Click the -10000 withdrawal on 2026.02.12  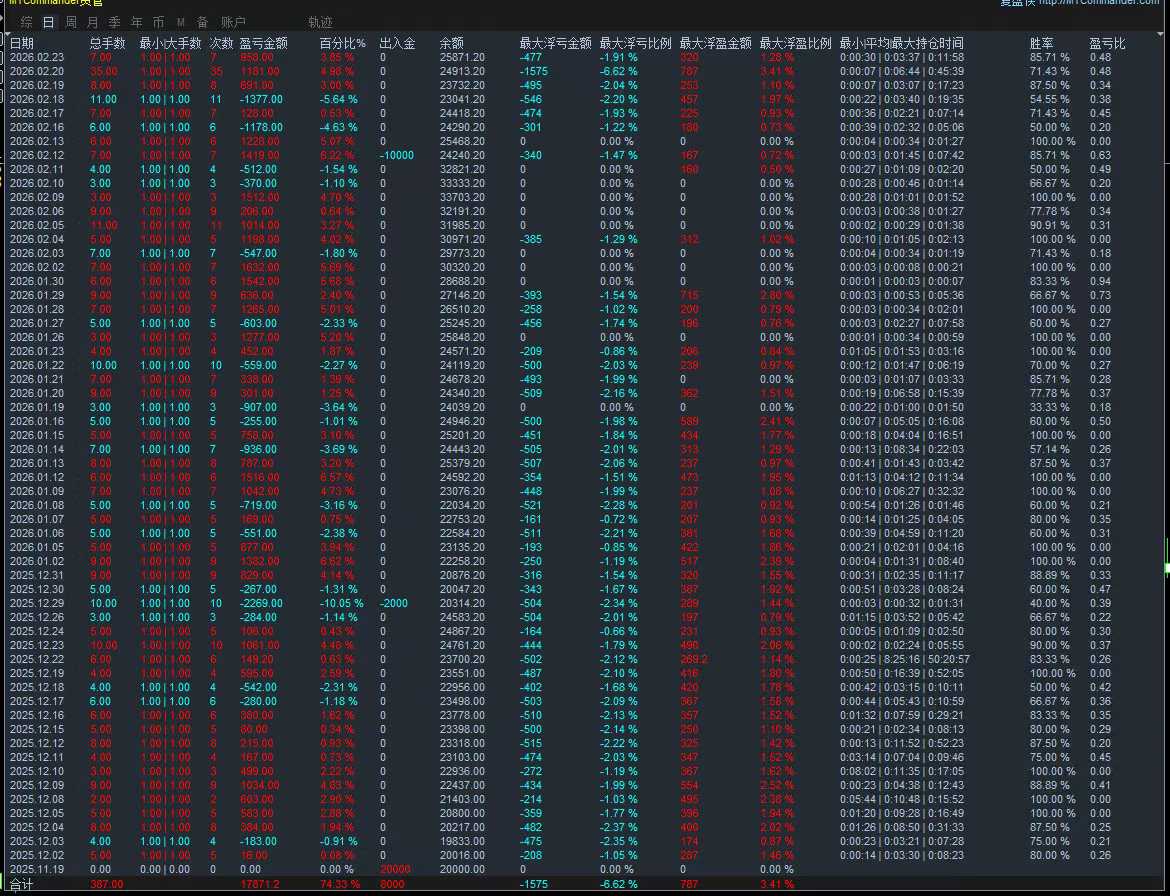(x=396, y=155)
